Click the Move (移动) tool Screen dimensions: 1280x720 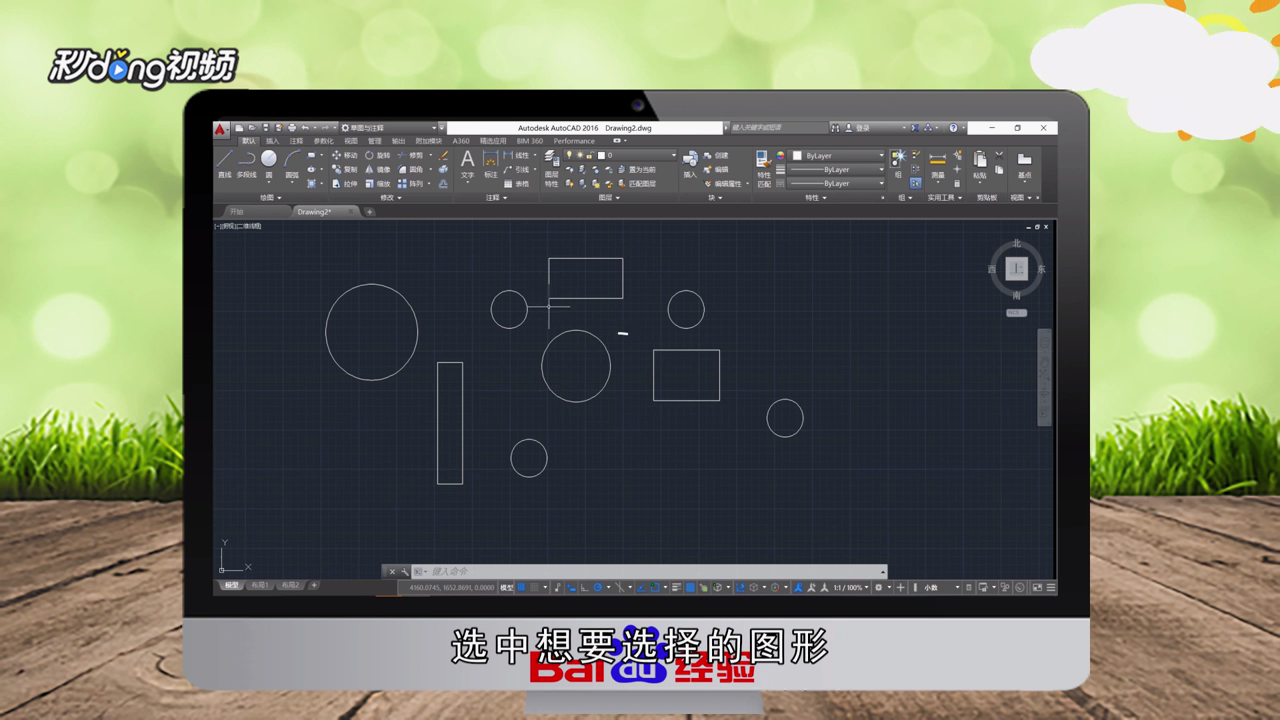pos(345,155)
